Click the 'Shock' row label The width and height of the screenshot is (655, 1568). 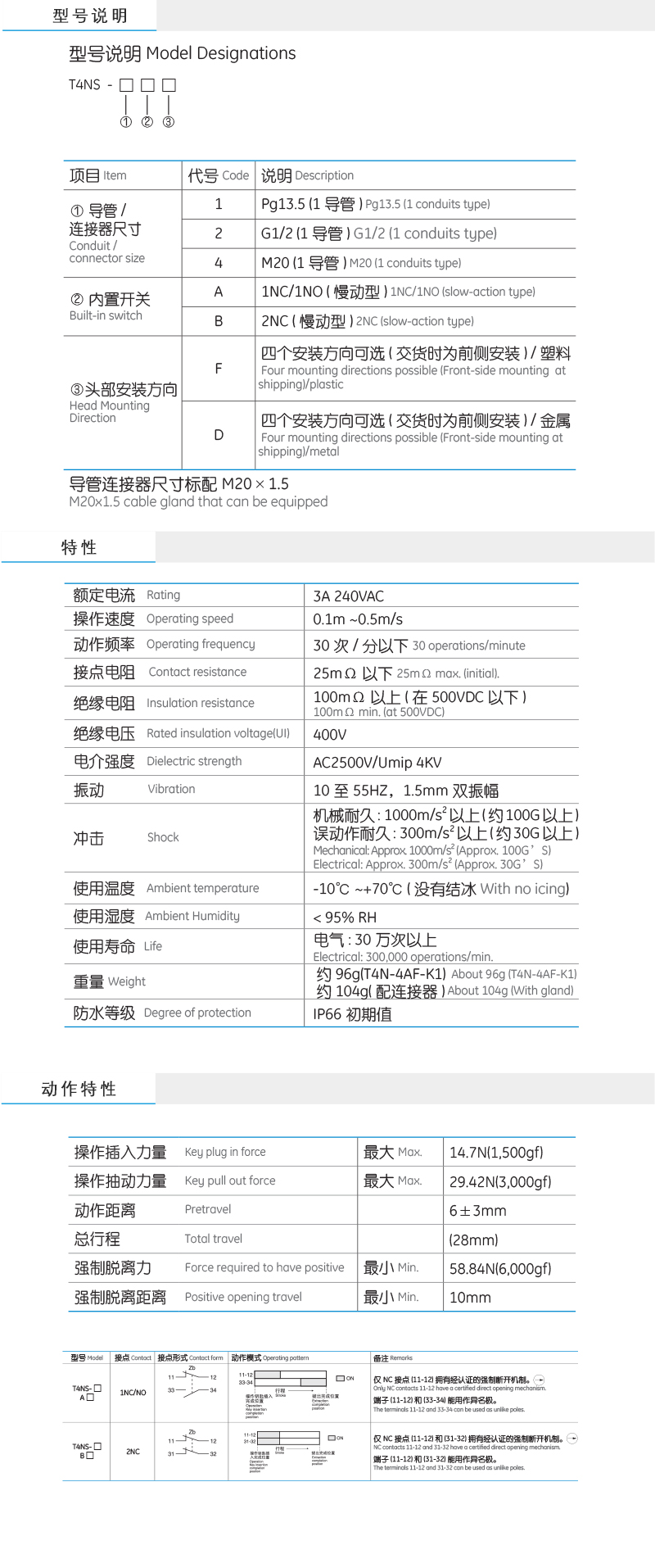163,837
